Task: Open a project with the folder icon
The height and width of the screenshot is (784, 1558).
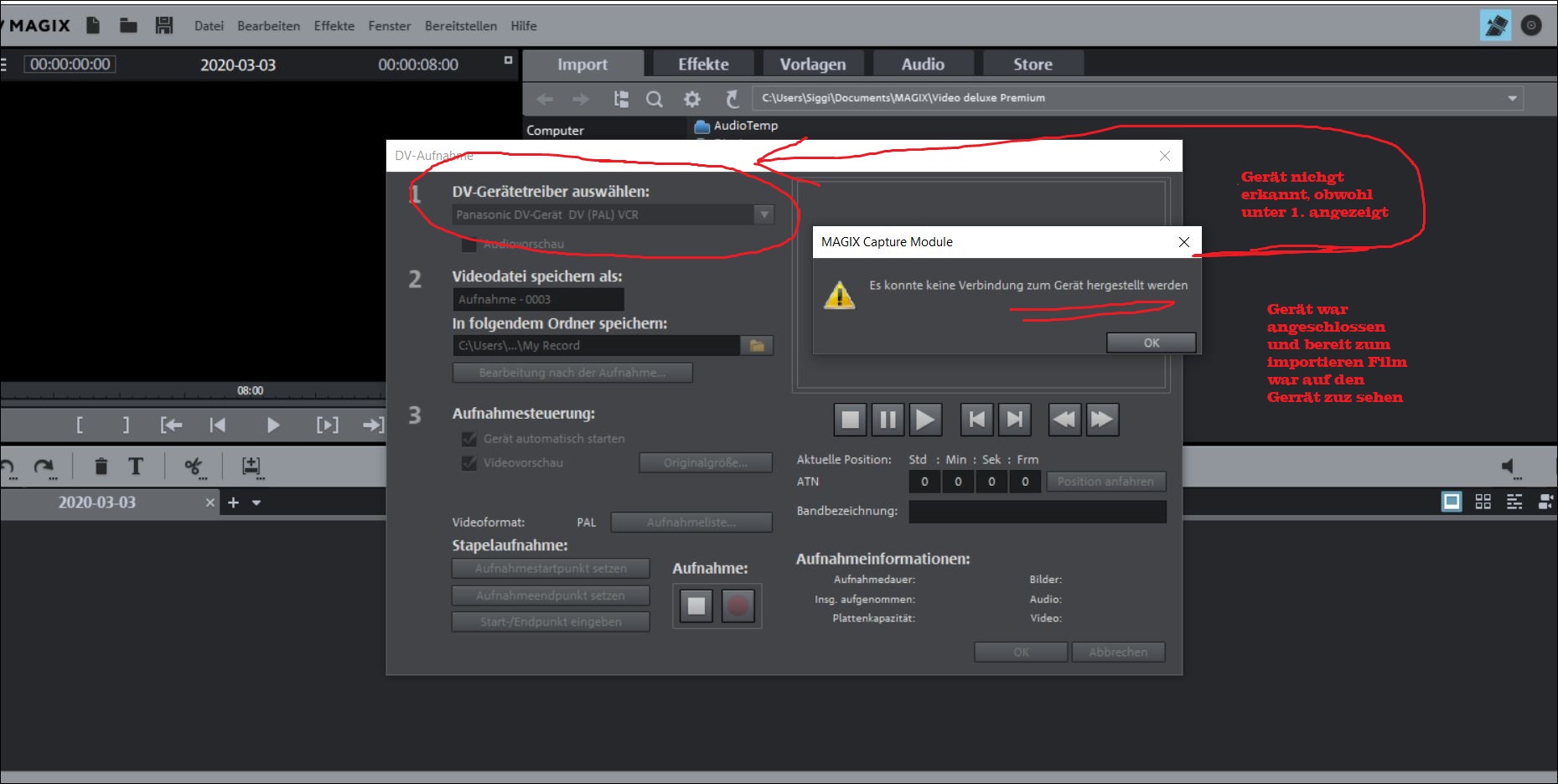Action: 128,25
